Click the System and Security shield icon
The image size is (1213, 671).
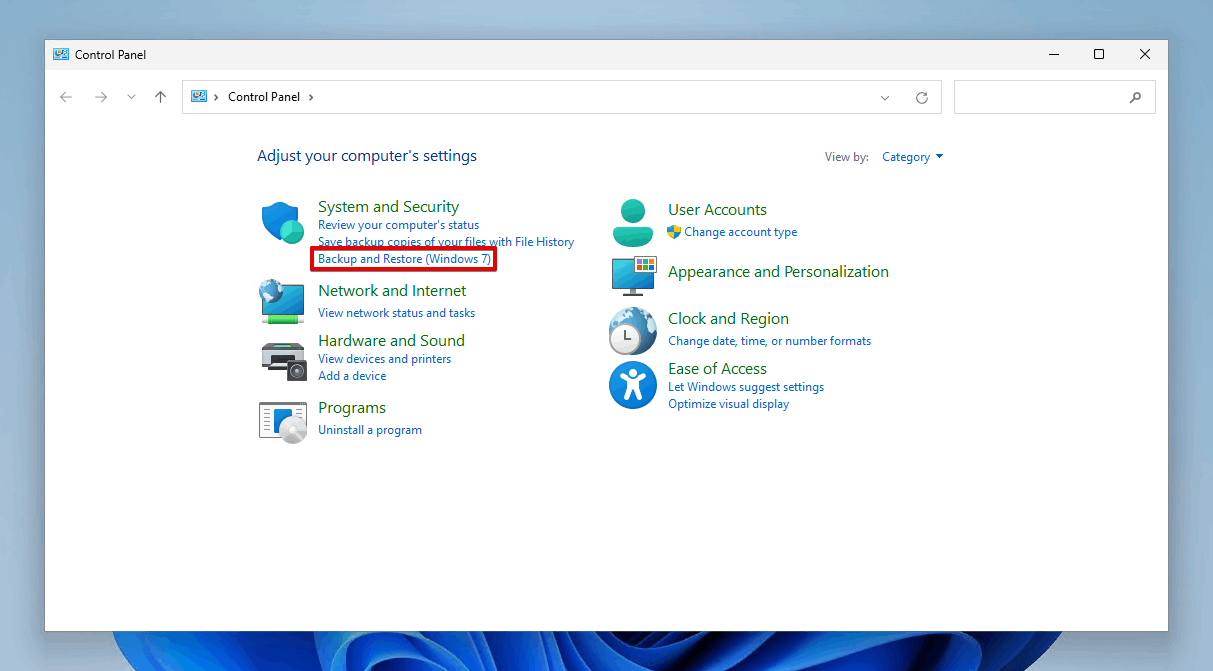[x=282, y=223]
